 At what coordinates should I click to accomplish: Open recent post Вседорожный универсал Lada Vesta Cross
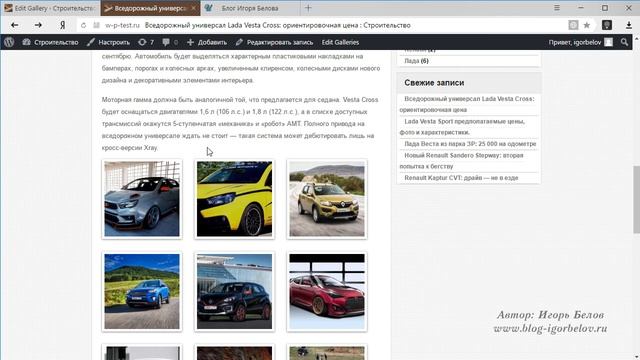[467, 104]
